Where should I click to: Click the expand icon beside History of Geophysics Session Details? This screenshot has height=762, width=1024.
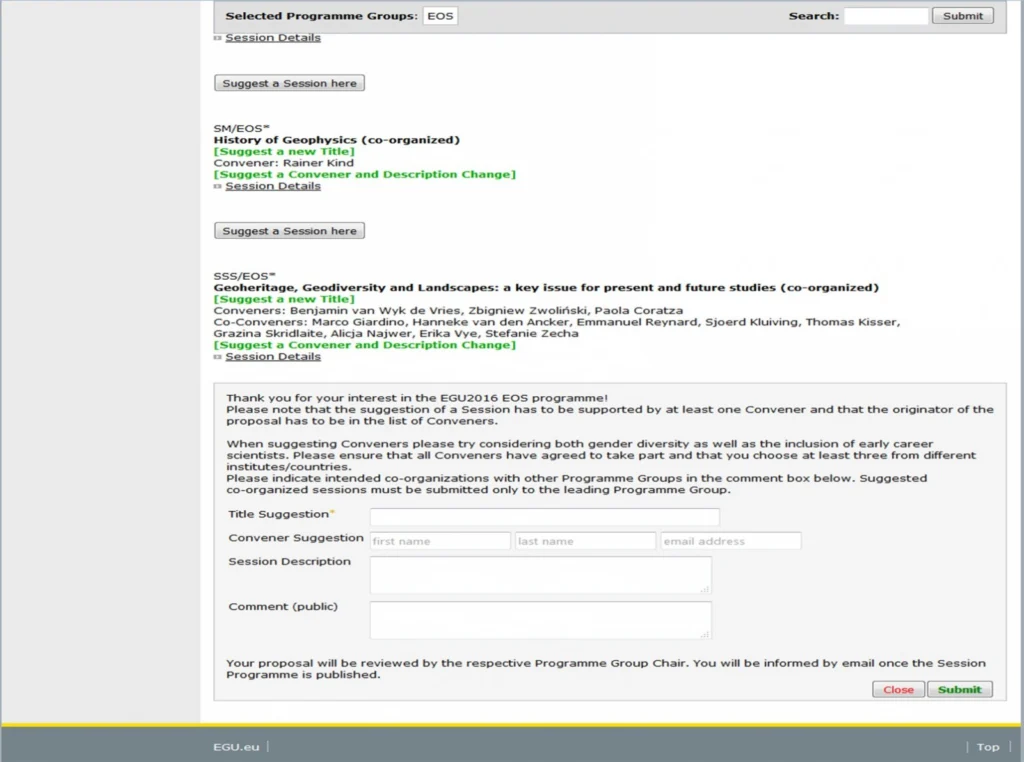(217, 187)
